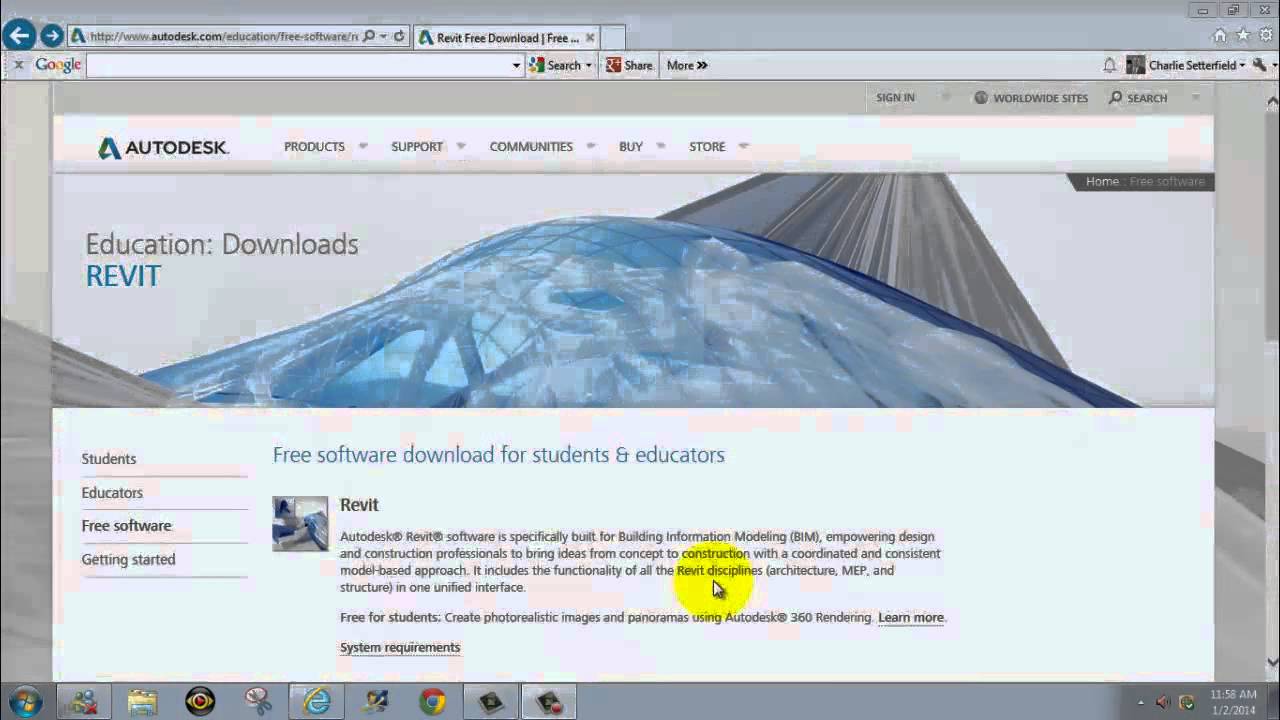Open the Students sidebar link
The image size is (1280, 720).
pyautogui.click(x=109, y=459)
